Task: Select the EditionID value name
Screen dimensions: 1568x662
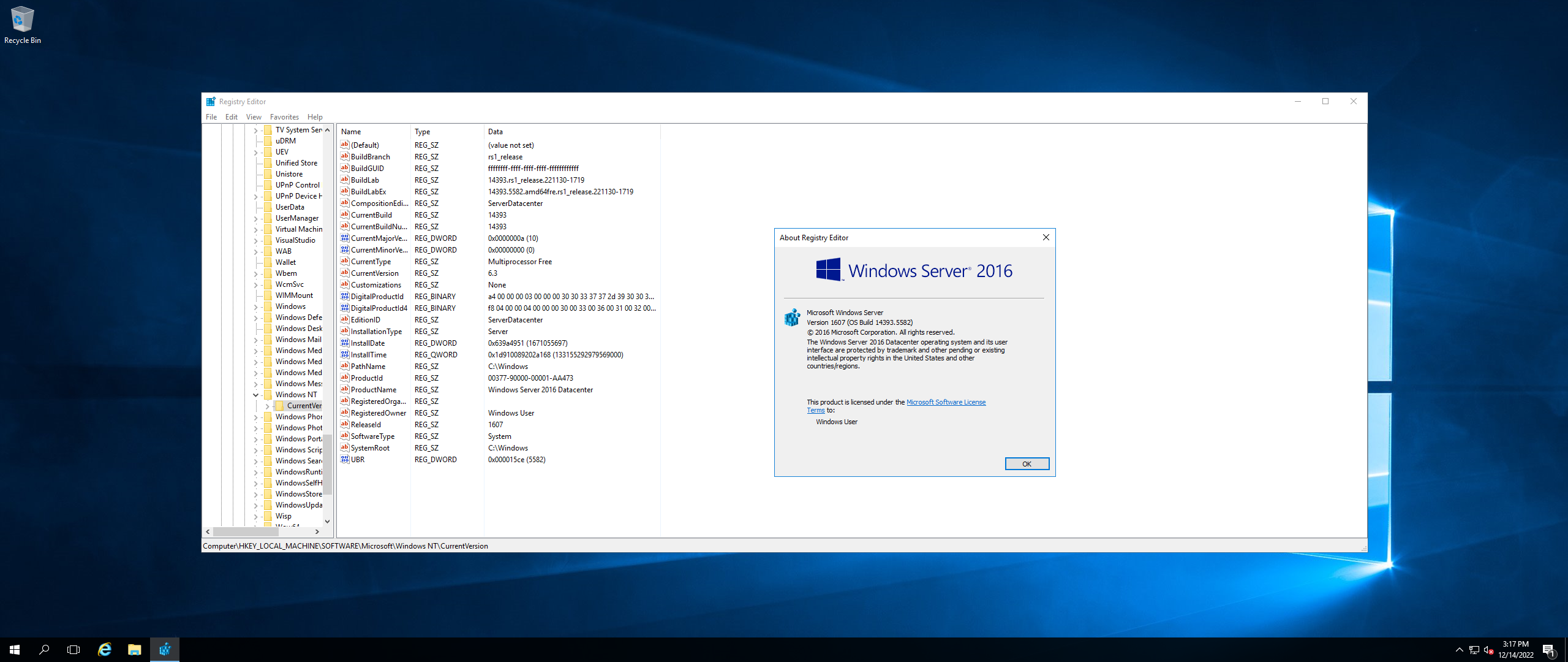Action: click(366, 320)
